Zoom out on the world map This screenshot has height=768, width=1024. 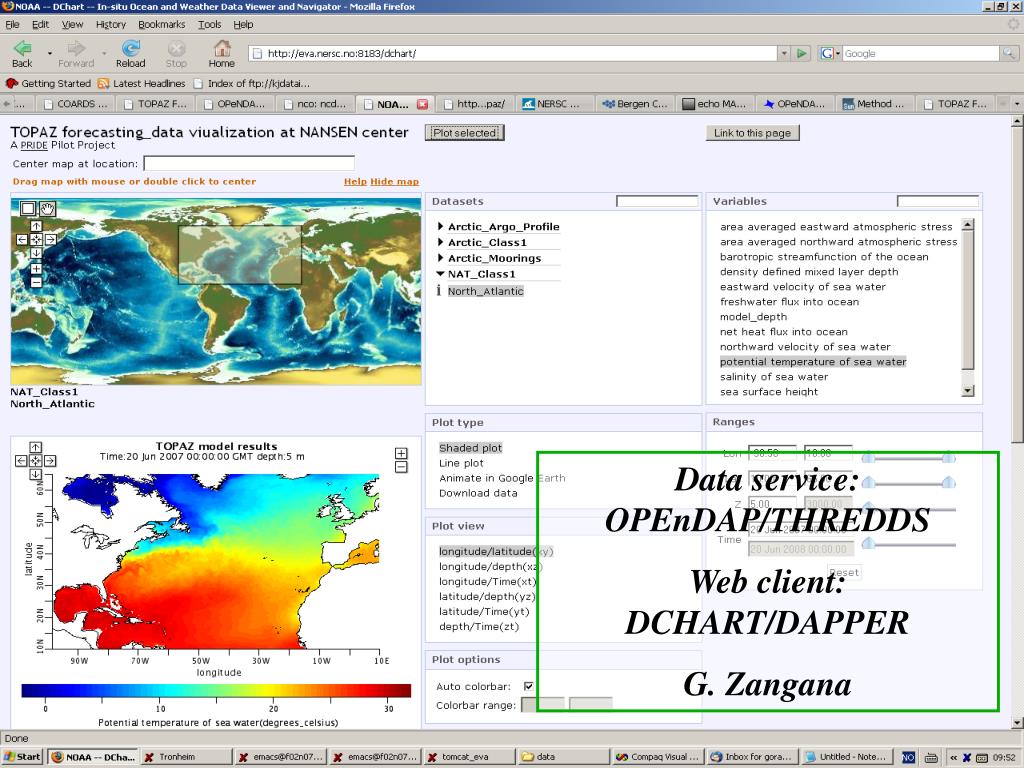click(36, 282)
